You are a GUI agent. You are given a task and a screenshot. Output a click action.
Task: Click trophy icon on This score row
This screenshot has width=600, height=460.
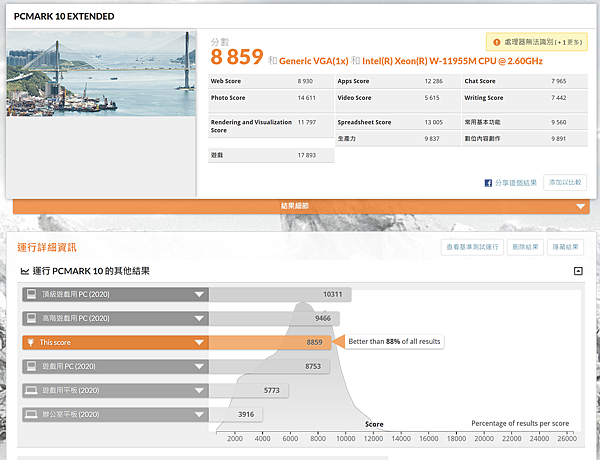pos(31,343)
